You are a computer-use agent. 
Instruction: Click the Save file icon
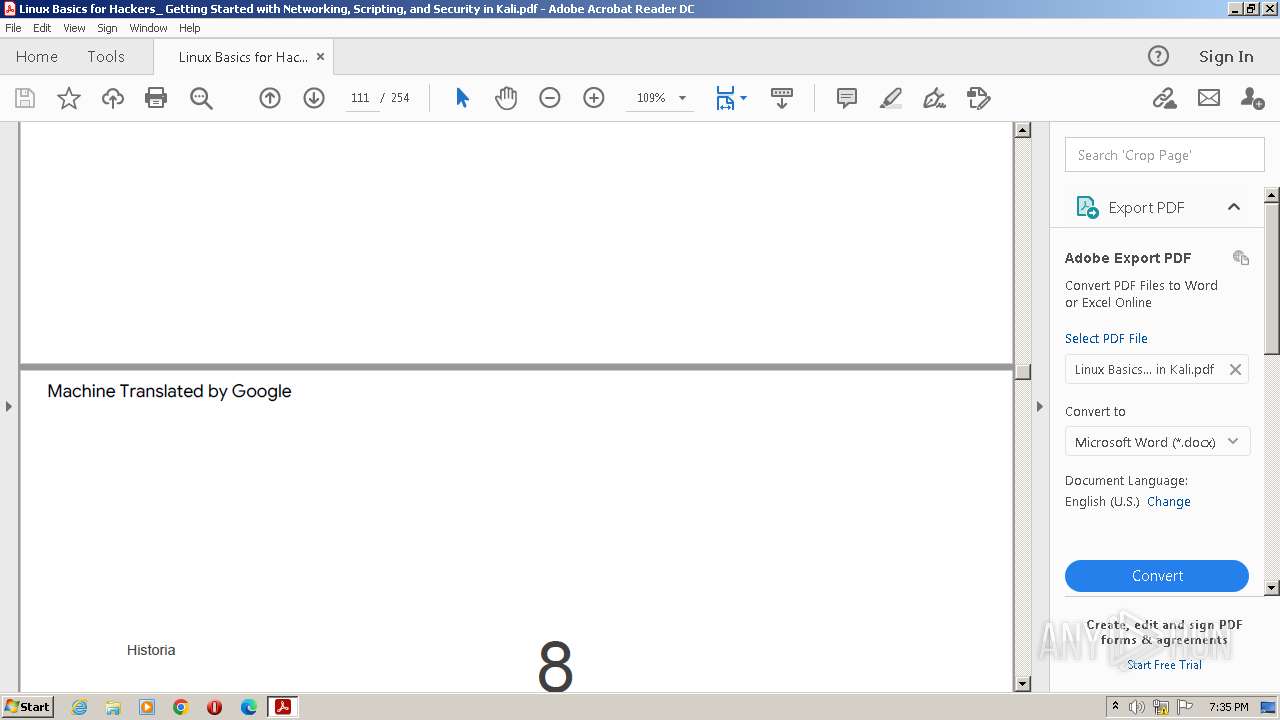tap(25, 98)
